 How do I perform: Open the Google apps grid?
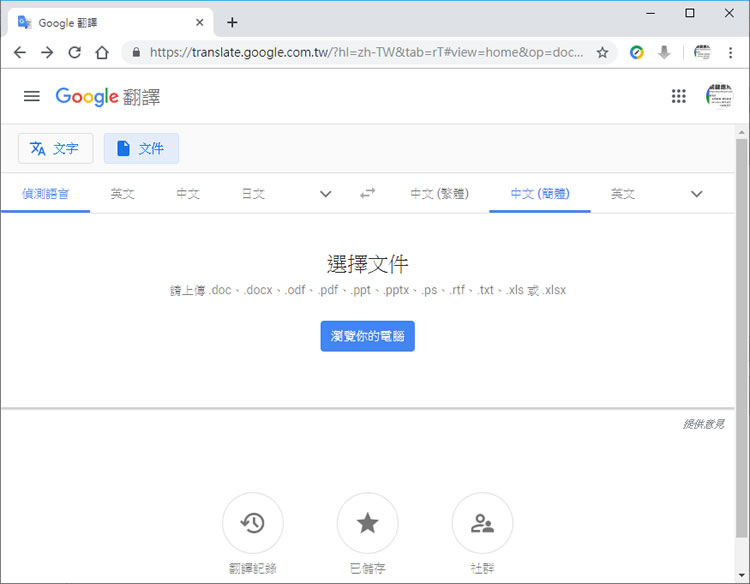pyautogui.click(x=678, y=96)
